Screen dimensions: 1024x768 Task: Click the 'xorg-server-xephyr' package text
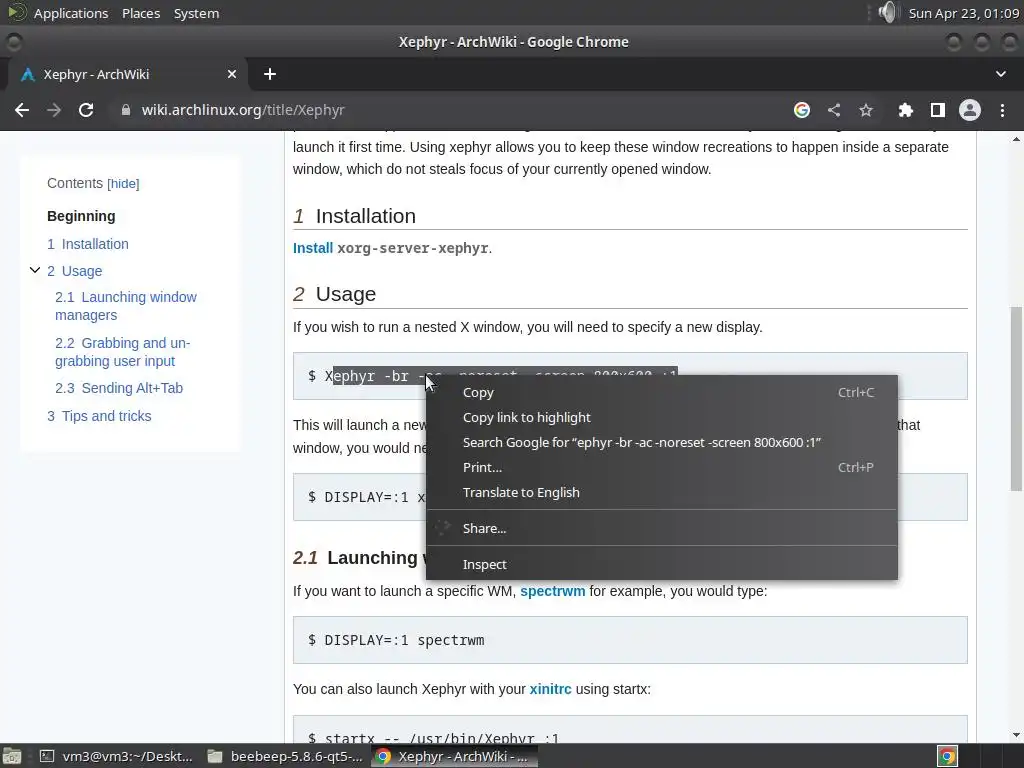[x=413, y=248]
